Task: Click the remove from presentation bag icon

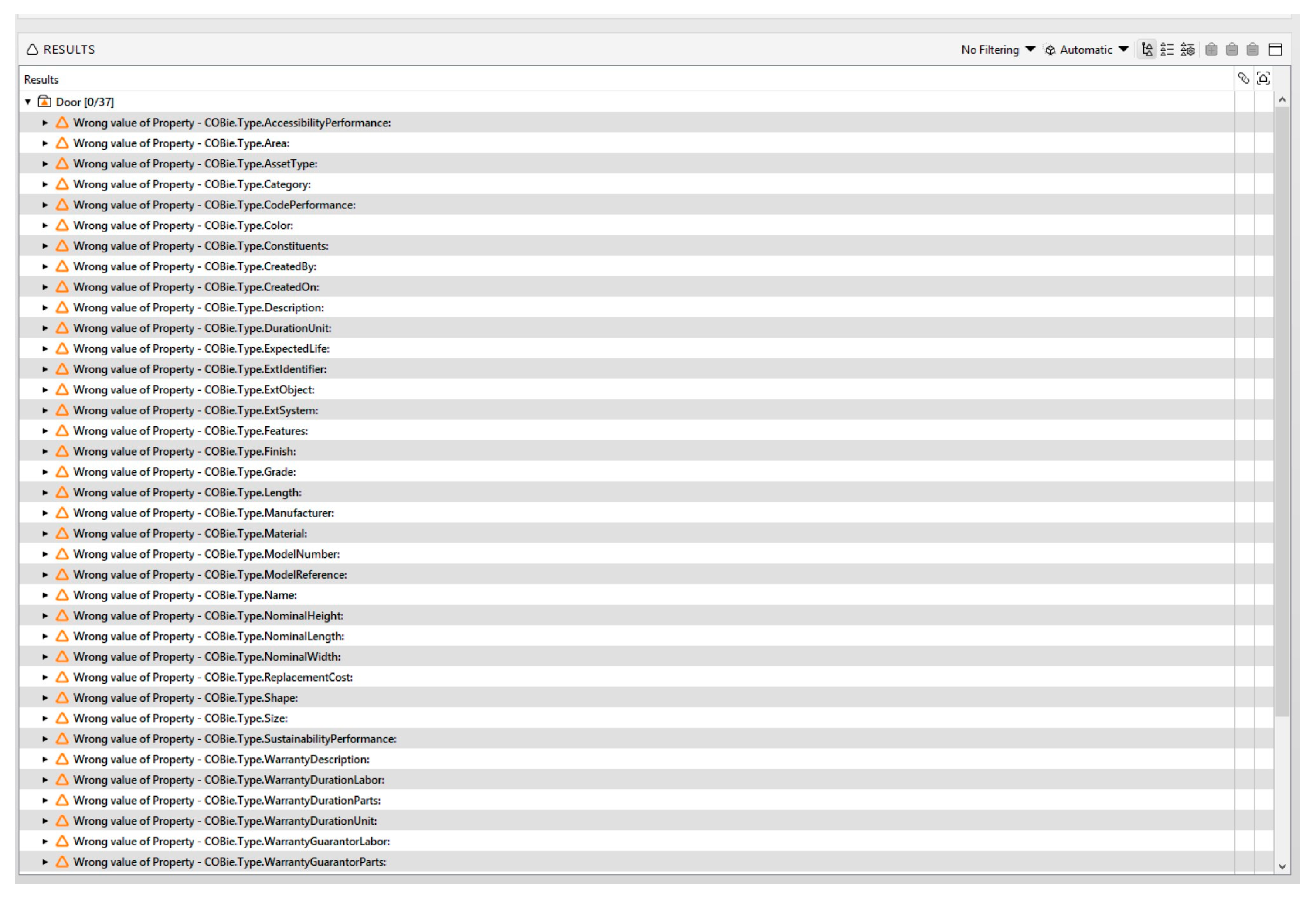Action: (1231, 49)
